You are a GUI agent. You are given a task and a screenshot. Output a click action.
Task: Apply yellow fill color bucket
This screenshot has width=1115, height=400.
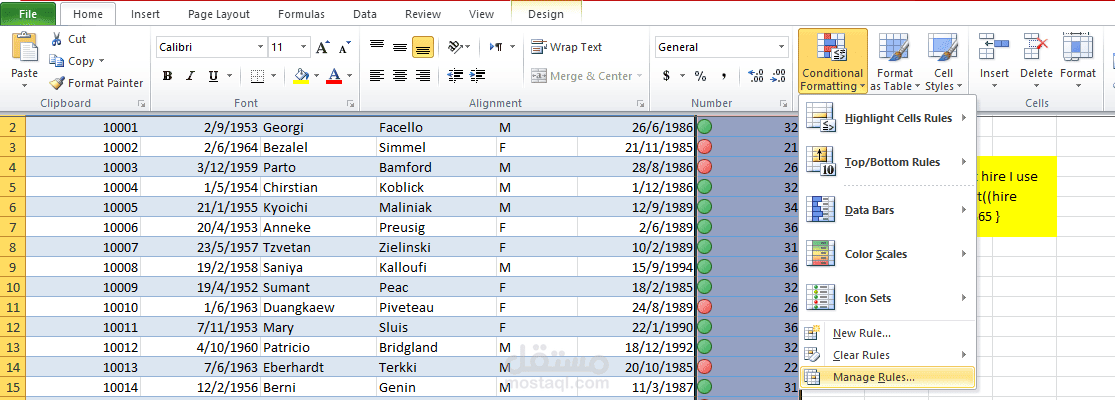[301, 76]
